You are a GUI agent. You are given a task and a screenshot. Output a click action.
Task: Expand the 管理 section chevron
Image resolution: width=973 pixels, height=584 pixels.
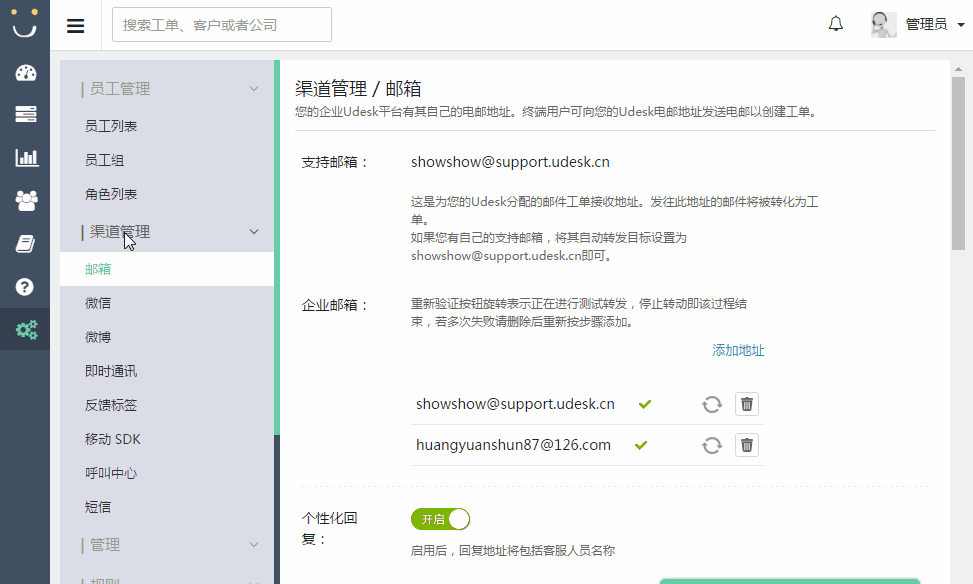(x=254, y=545)
